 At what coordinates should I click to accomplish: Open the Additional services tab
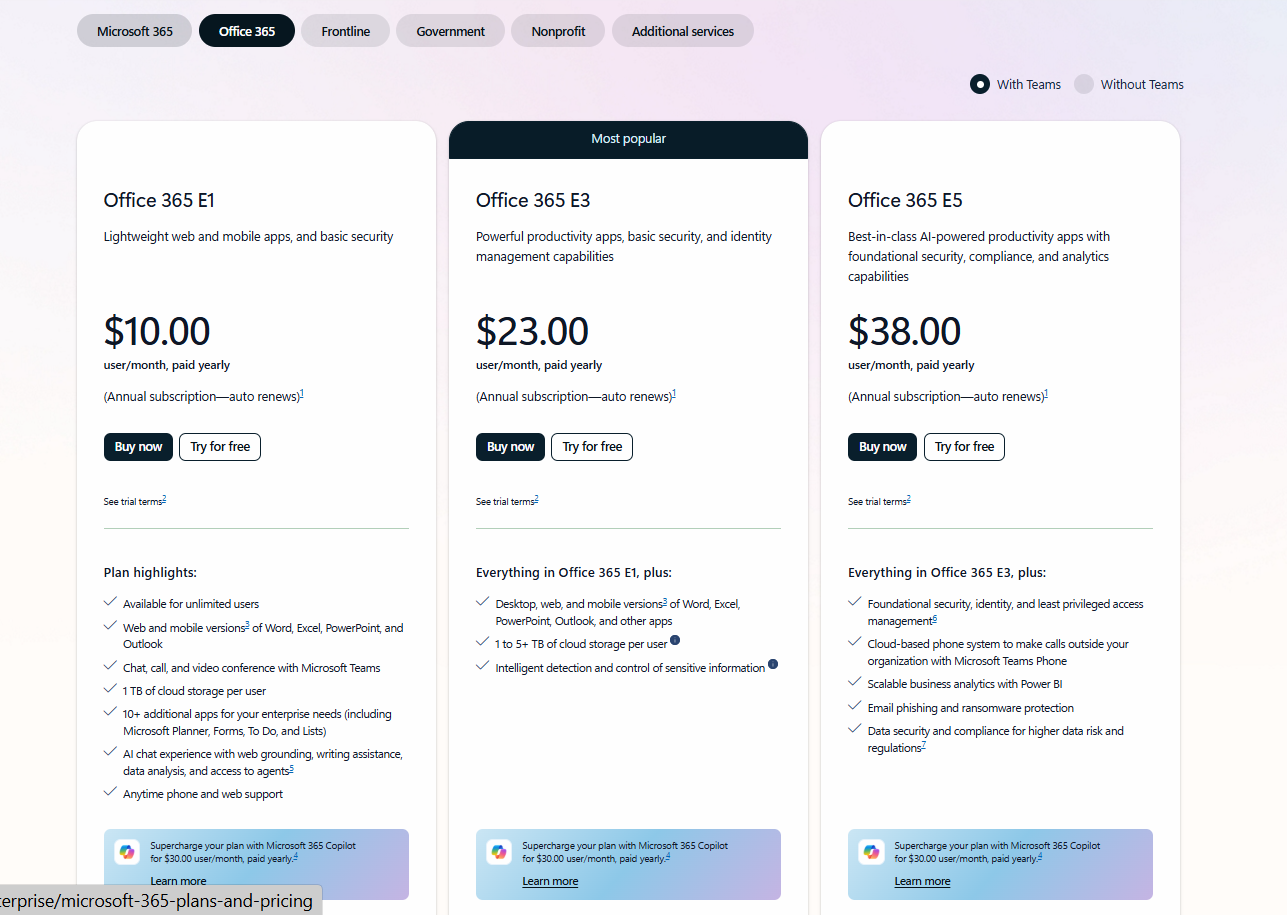coord(683,31)
